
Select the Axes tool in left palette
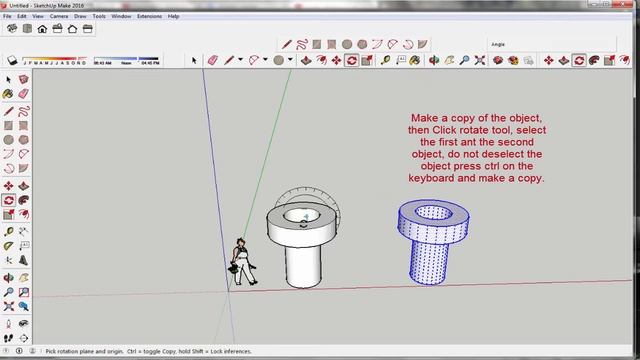click(9, 260)
